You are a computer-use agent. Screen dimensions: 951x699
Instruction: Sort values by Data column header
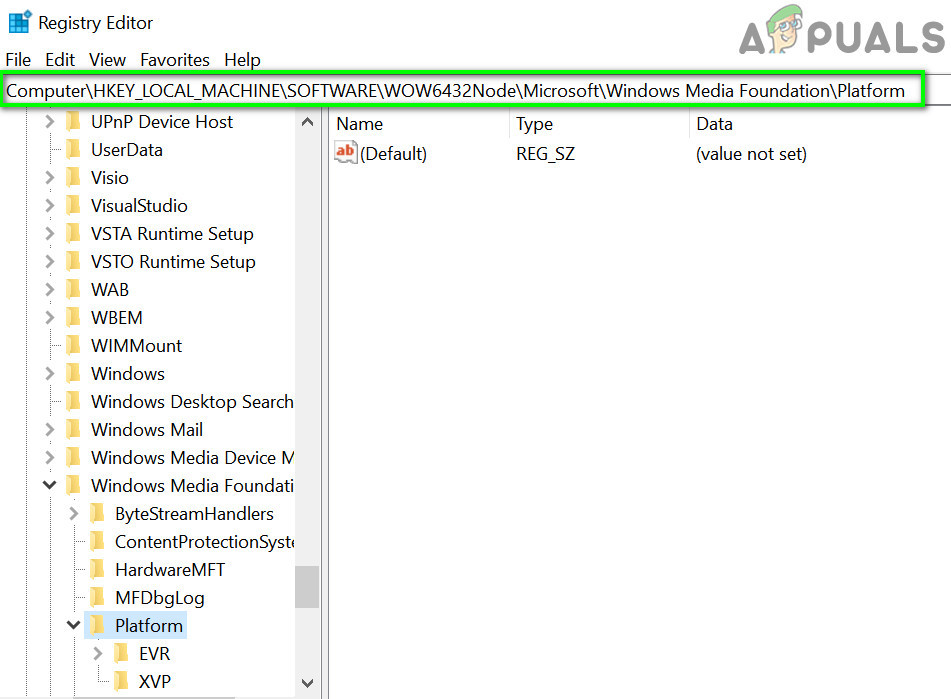coord(714,124)
